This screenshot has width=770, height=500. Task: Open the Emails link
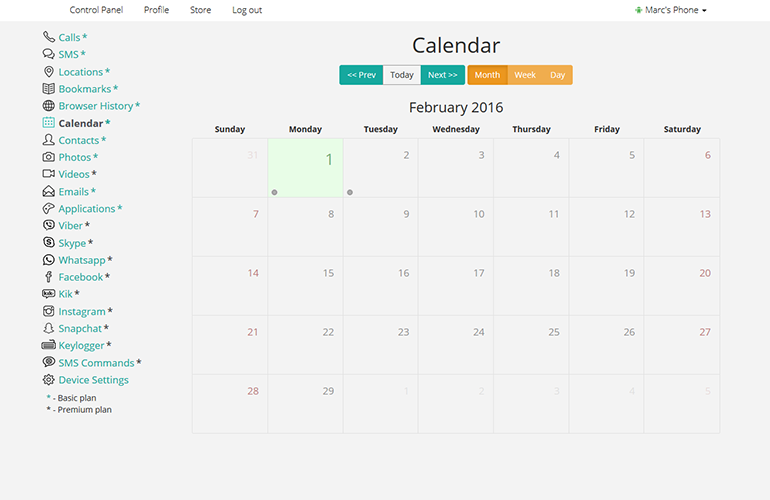point(74,192)
